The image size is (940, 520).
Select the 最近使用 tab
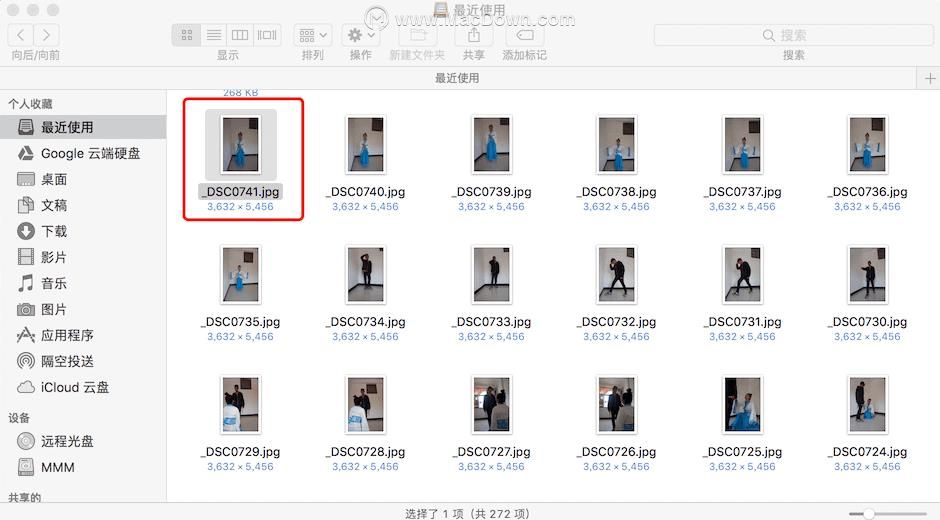tap(457, 78)
